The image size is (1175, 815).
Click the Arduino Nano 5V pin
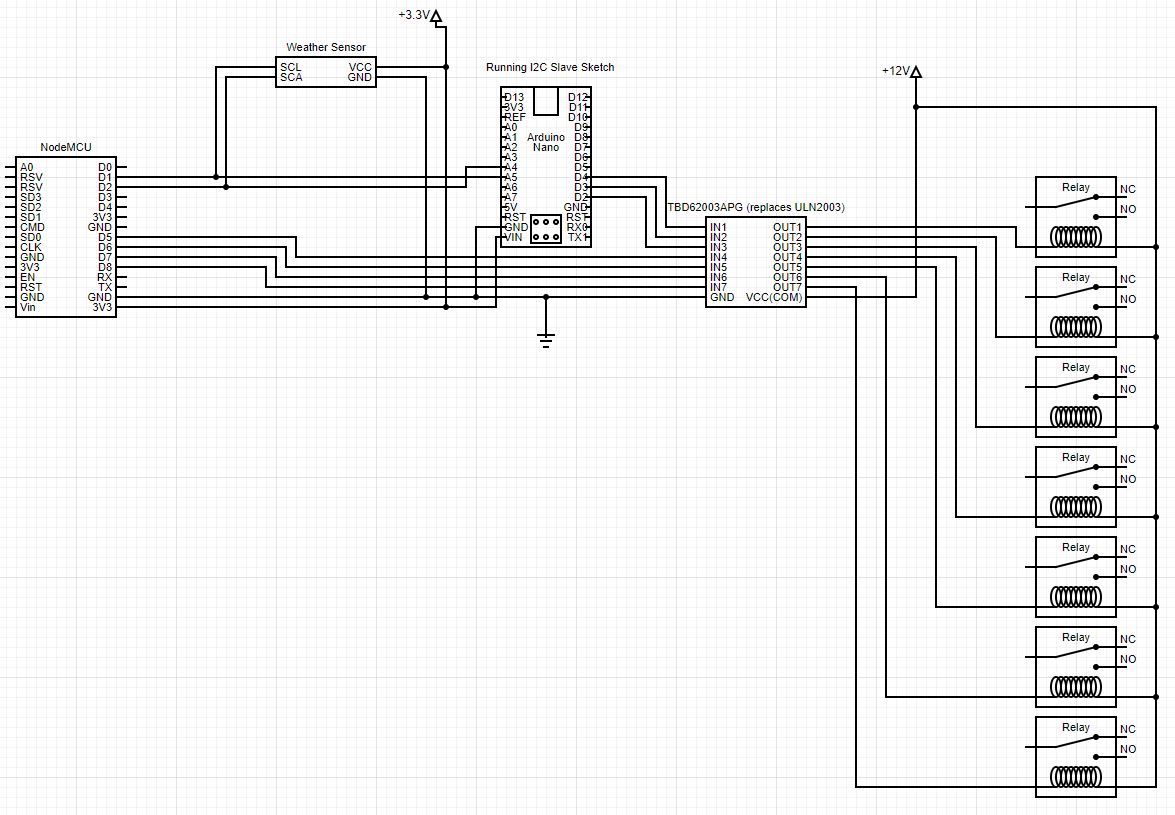510,207
